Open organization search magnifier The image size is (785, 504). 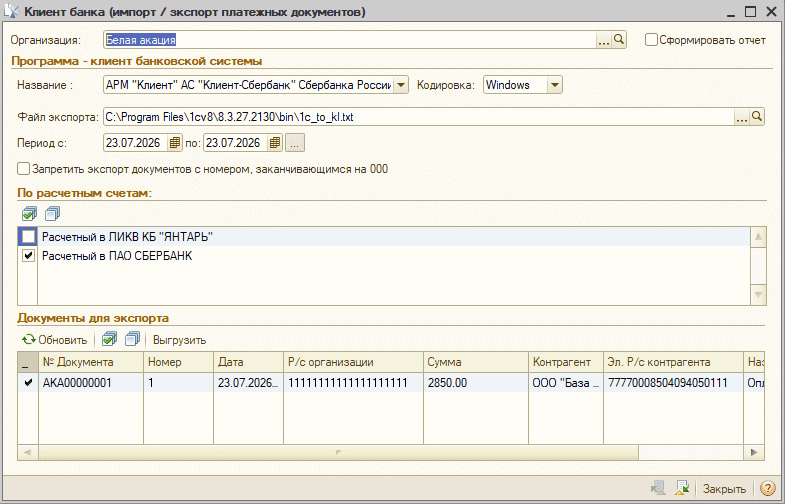coord(619,40)
